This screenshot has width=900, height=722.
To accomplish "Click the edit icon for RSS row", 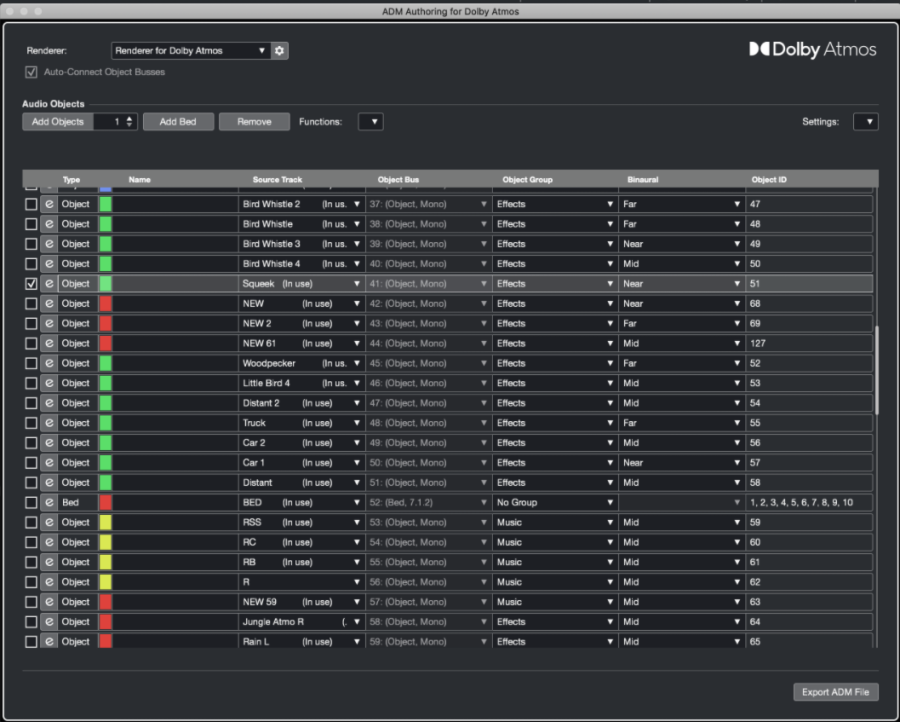I will point(49,522).
